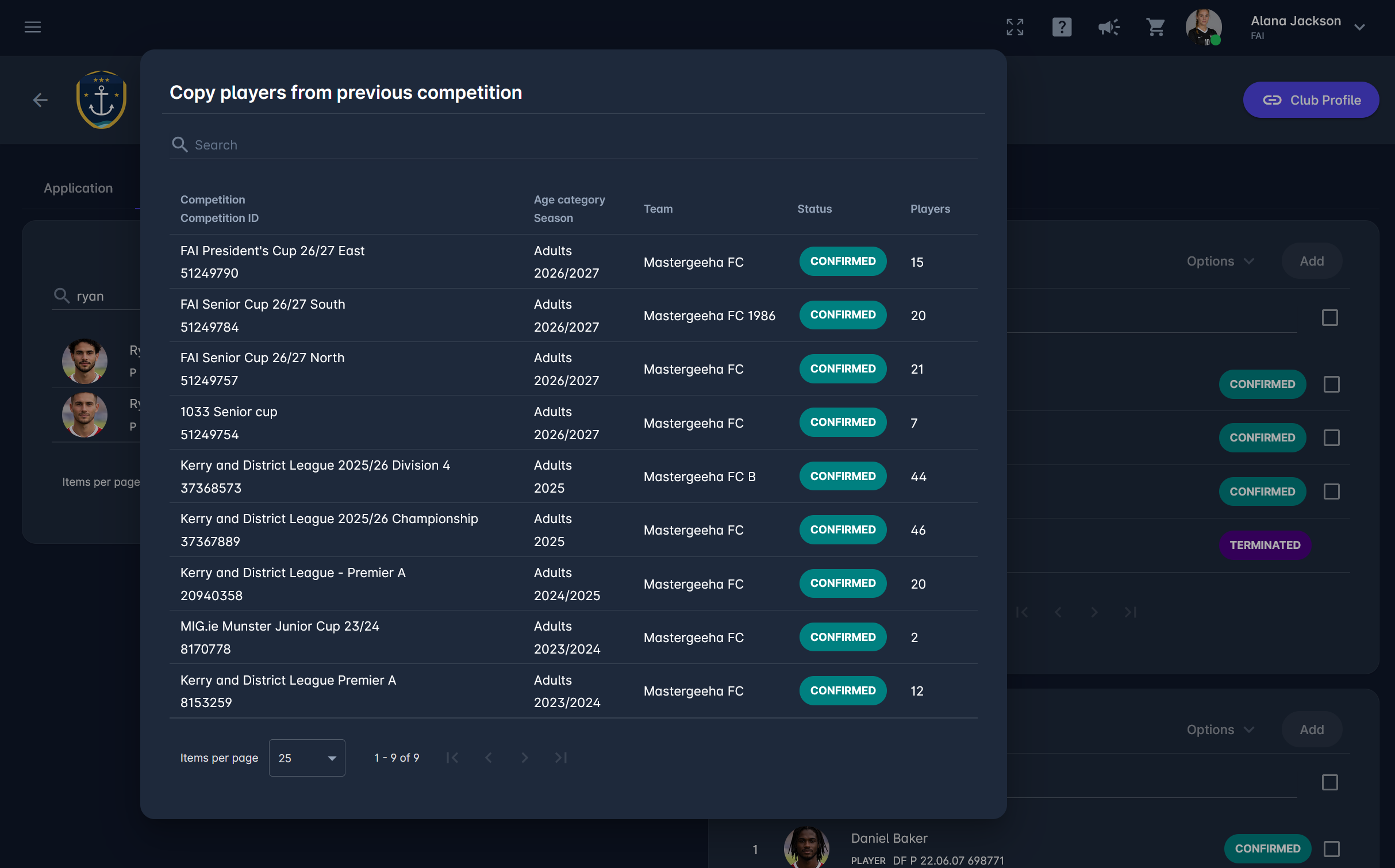Viewport: 1395px width, 868px height.
Task: Select Kerry and District League 2025/26 Championship
Action: (573, 529)
